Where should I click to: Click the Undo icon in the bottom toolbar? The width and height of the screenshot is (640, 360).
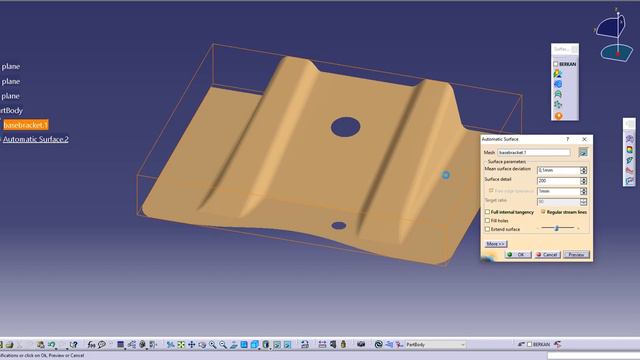click(x=51, y=345)
